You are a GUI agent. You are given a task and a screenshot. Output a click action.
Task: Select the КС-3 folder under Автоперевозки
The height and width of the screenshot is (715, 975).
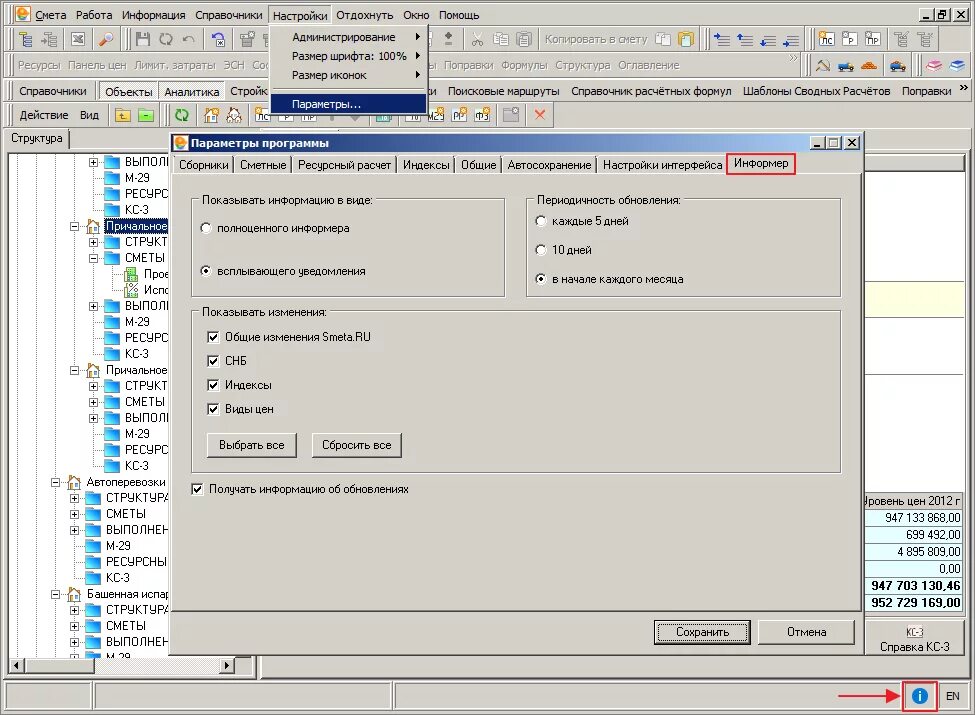click(118, 578)
